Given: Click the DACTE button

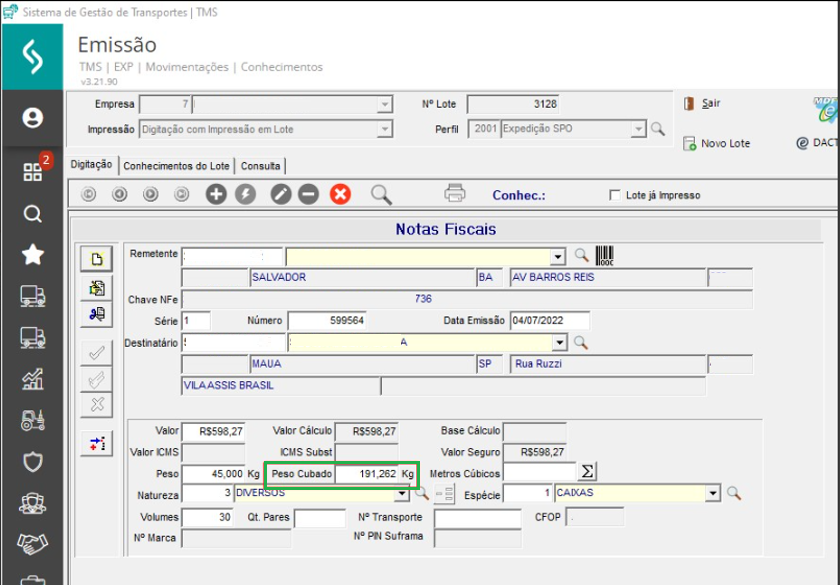Looking at the screenshot, I should pyautogui.click(x=818, y=142).
